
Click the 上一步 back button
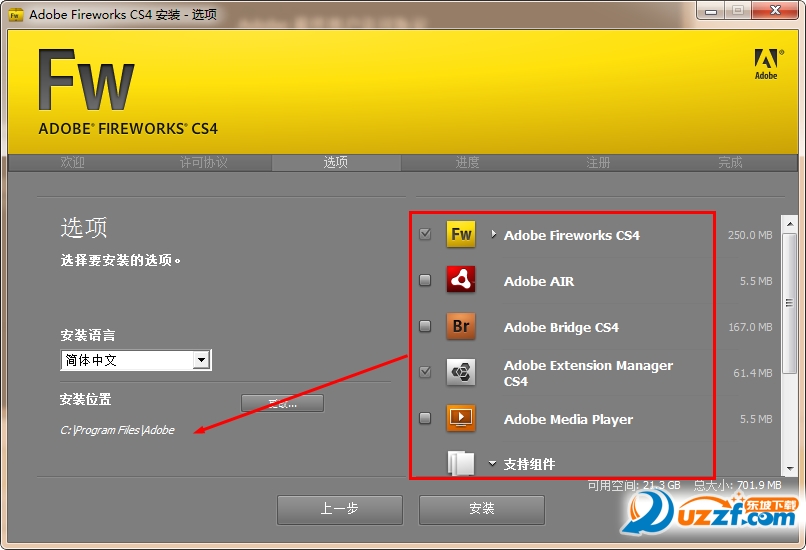pos(339,509)
